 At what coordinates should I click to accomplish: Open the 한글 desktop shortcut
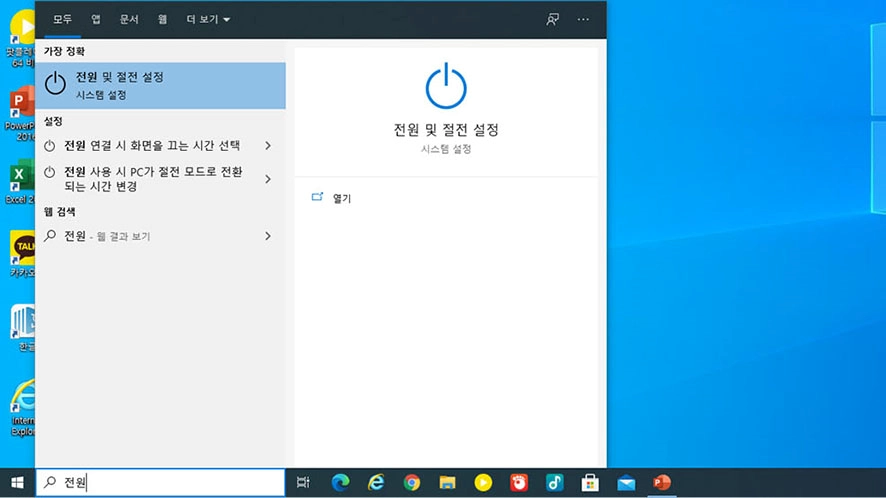(x=24, y=328)
